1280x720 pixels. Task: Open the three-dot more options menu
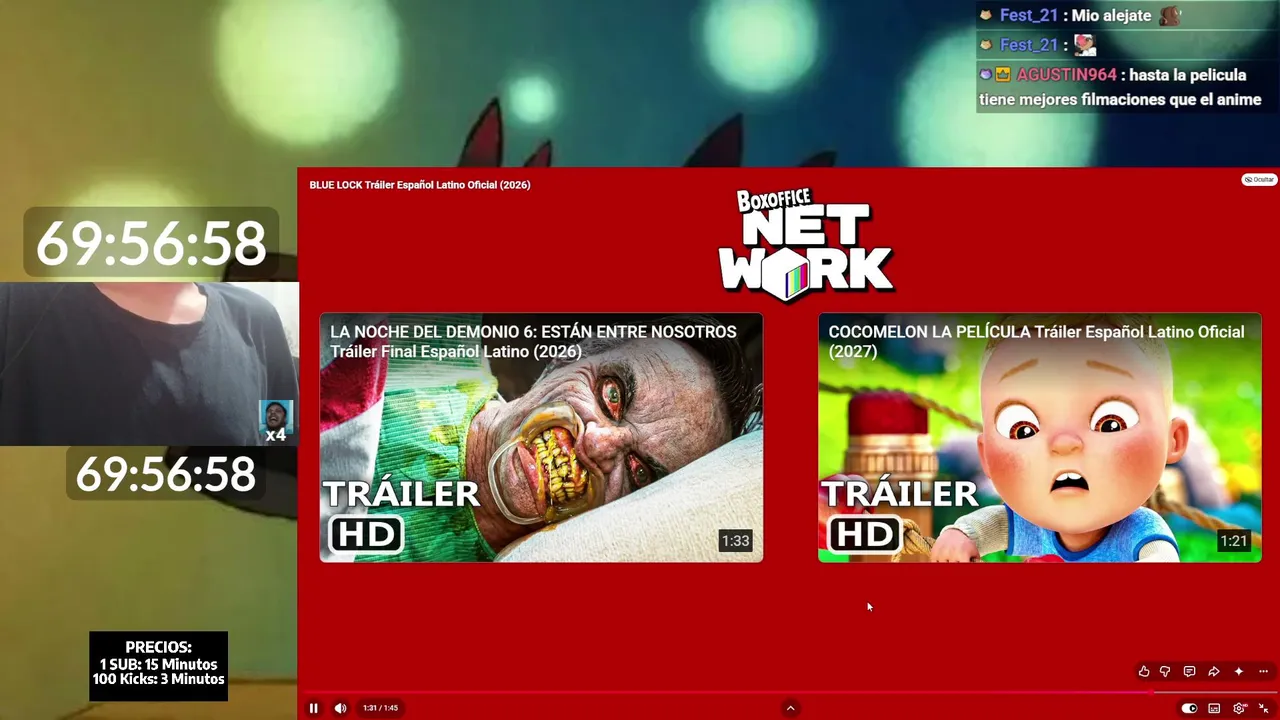[x=1263, y=671]
